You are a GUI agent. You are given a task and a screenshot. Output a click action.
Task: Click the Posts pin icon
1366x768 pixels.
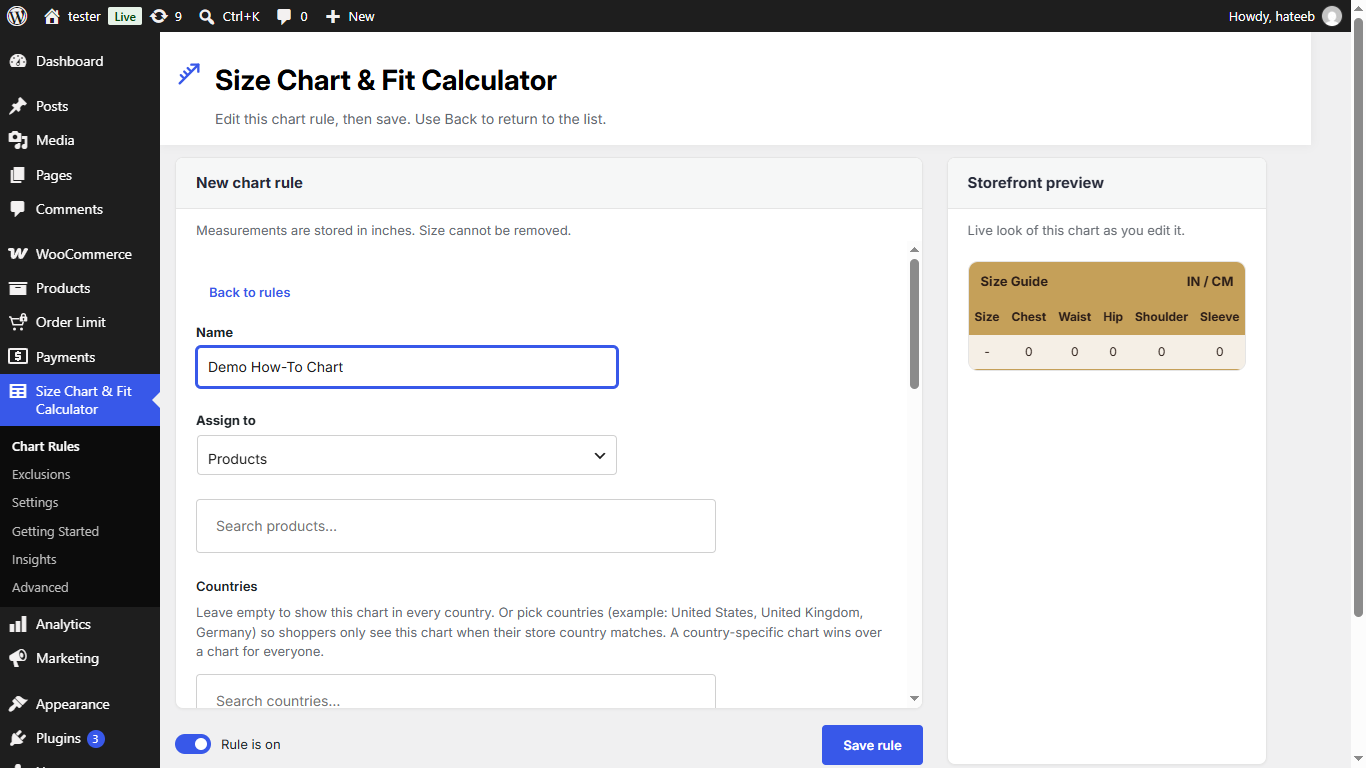click(x=18, y=106)
